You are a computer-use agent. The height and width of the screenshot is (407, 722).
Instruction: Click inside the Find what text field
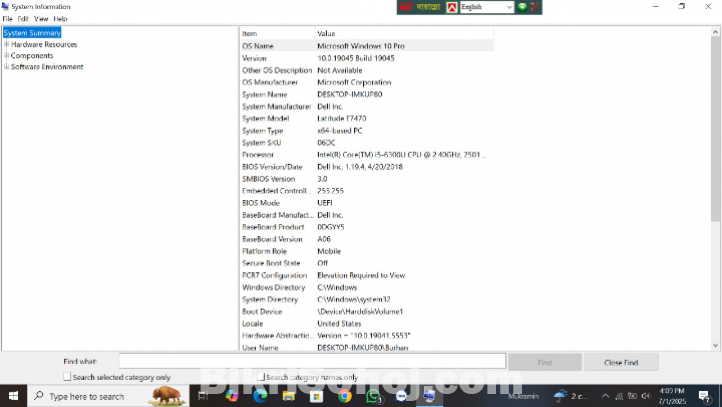(312, 361)
